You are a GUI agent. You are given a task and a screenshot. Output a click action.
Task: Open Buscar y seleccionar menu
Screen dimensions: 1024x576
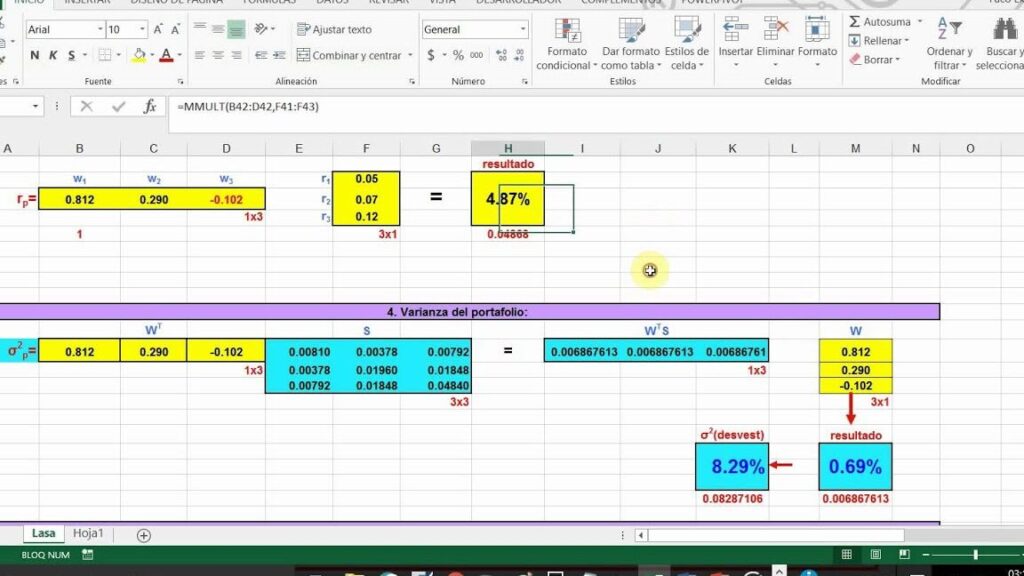pyautogui.click(x=1000, y=44)
